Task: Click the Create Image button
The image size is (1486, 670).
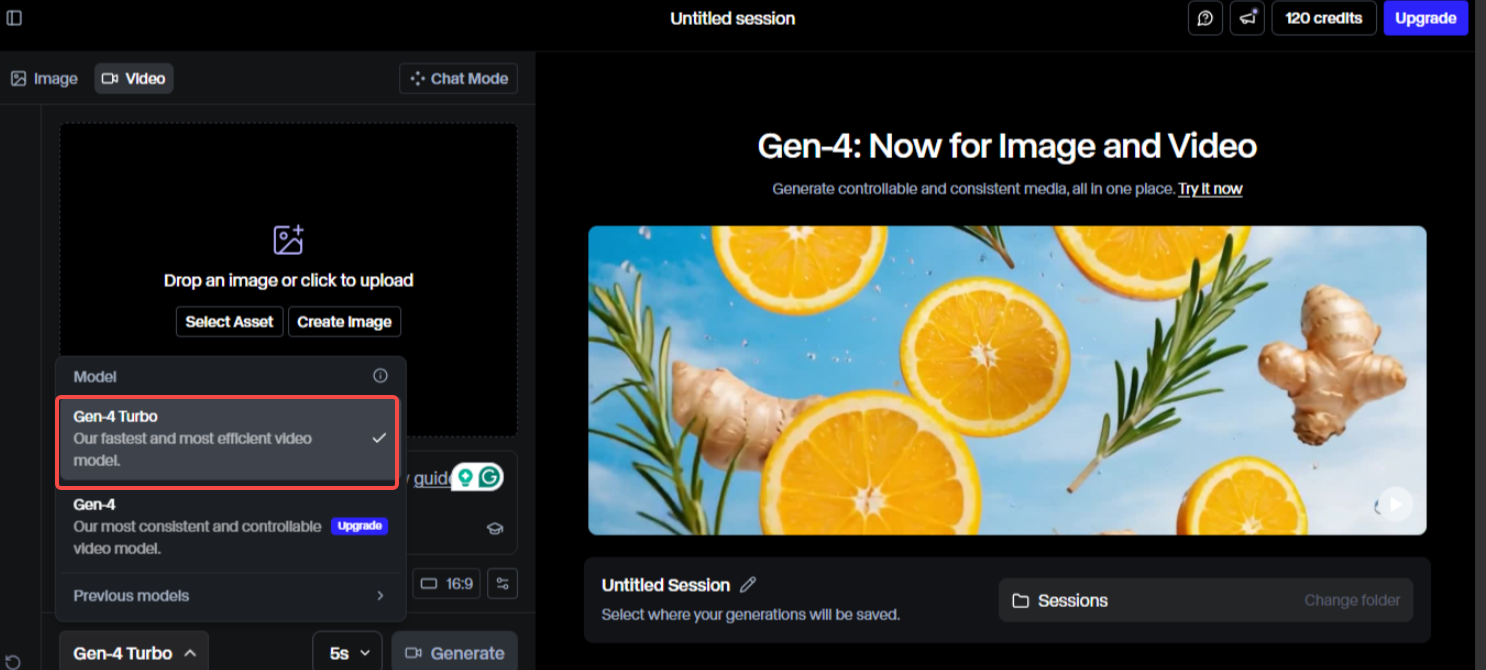Action: coord(344,322)
